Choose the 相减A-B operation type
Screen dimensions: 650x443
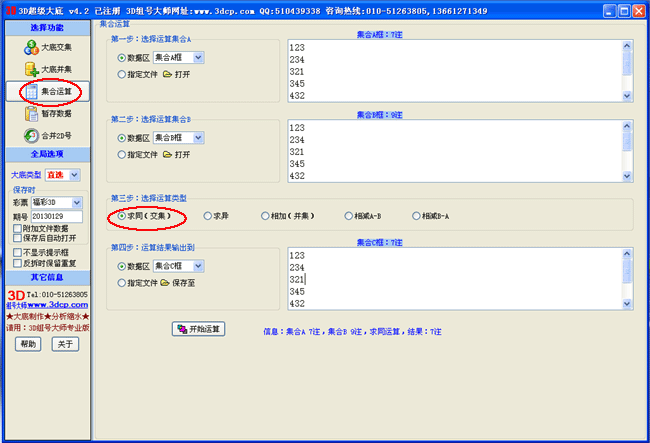(348, 215)
